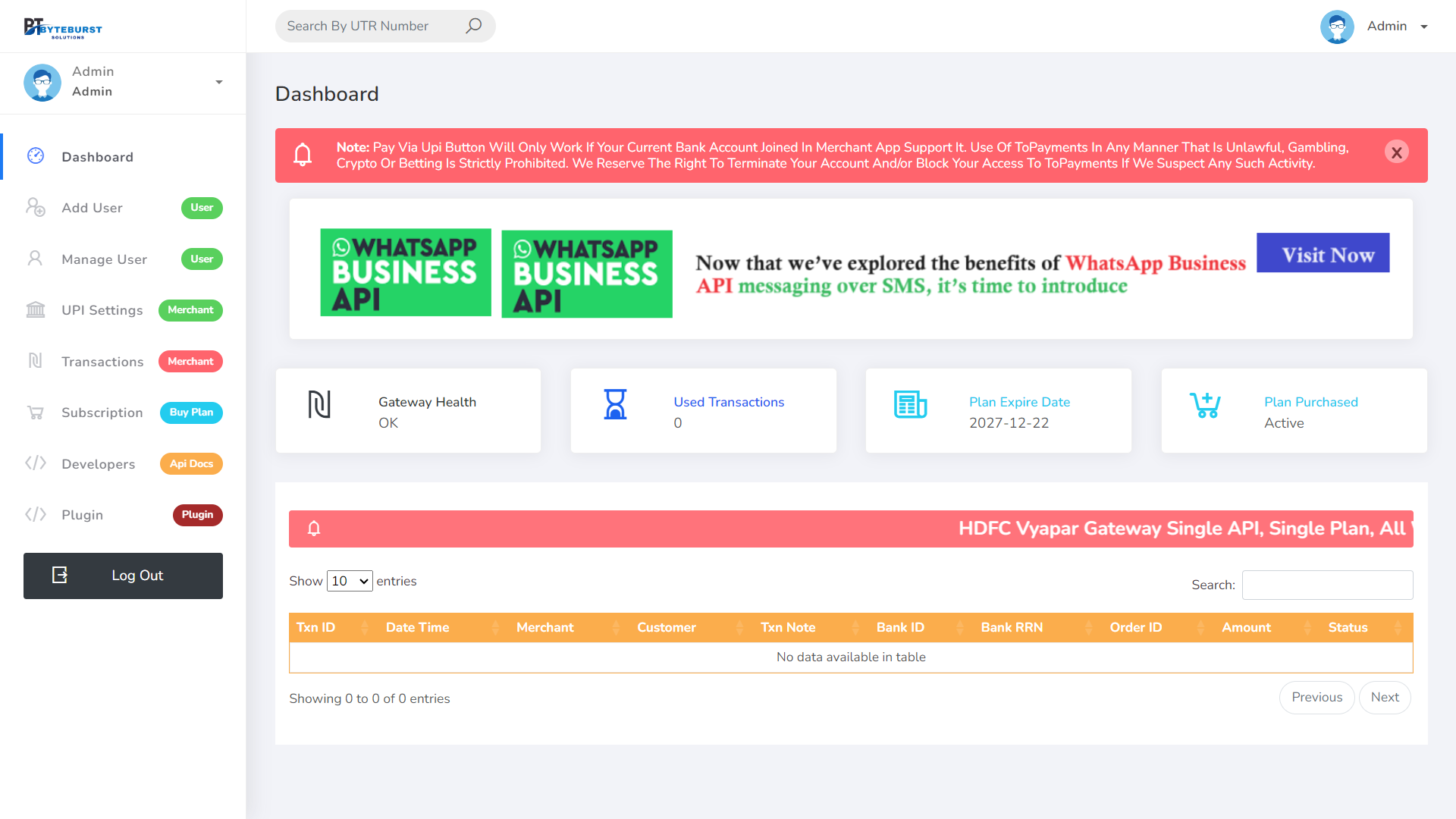Screen dimensions: 1456x819
Task: Click the top-right Admin avatar
Action: point(1337,27)
